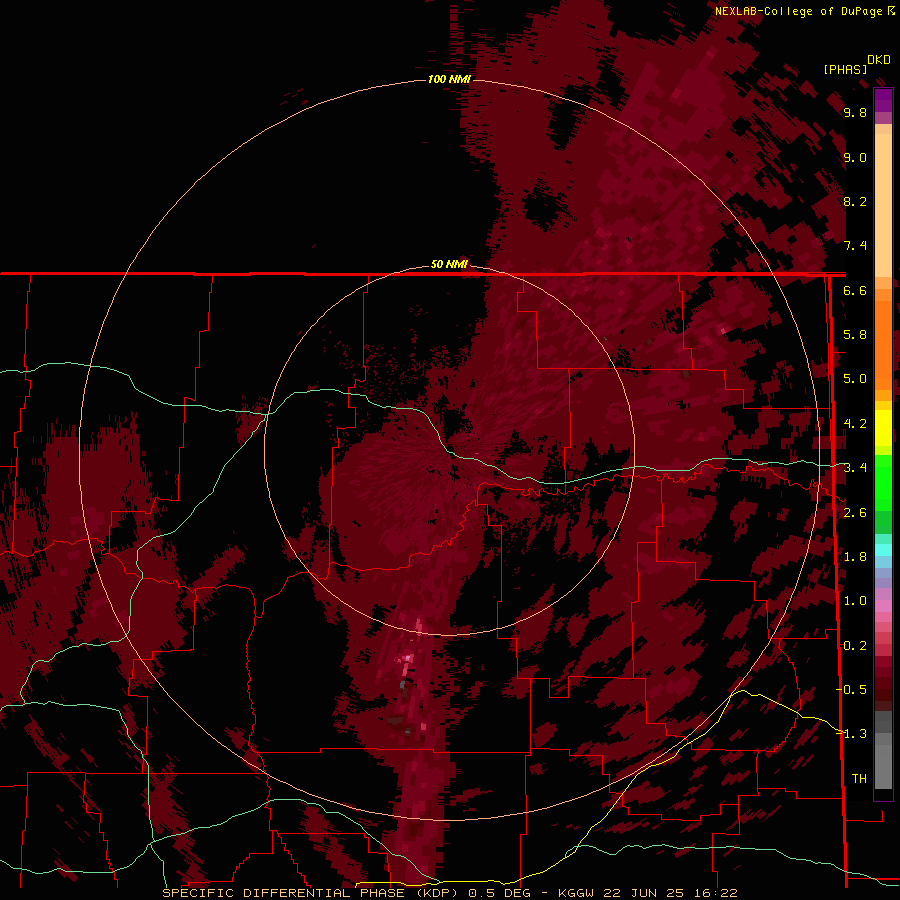Click the peach segment of the color scale
Viewport: 900px width, 900px height.
pos(883,201)
